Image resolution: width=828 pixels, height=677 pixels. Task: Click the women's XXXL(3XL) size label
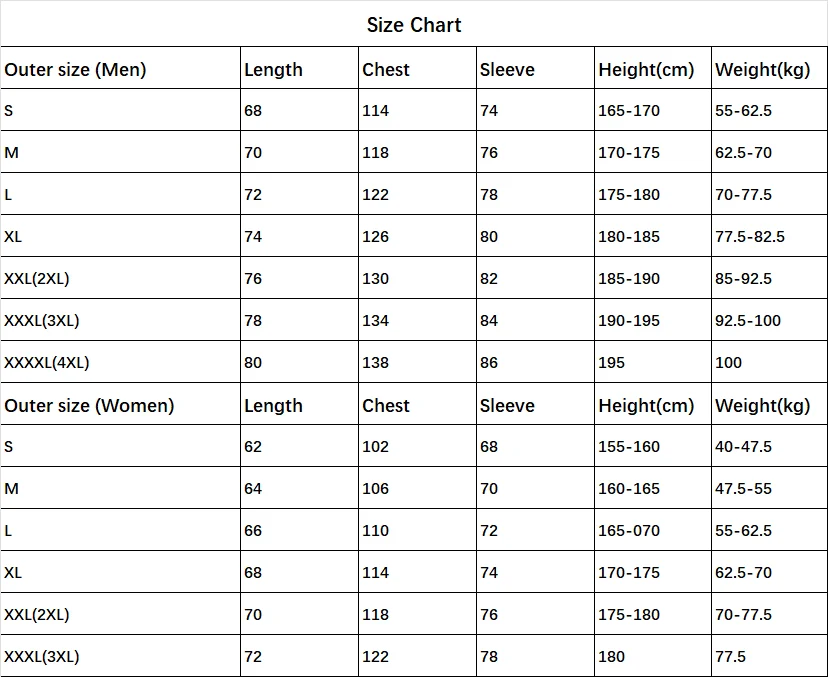[x=42, y=657]
